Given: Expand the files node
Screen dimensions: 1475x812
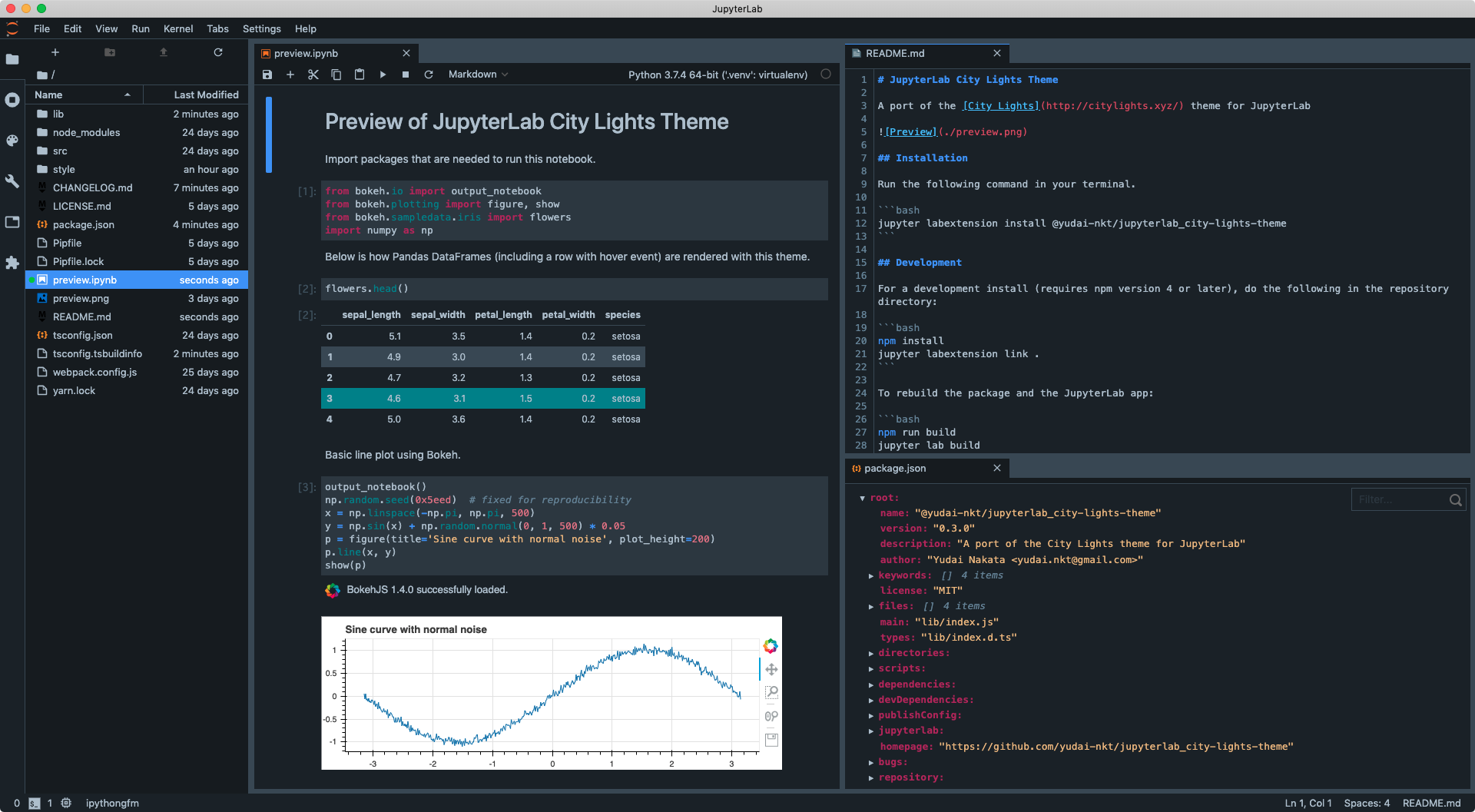Looking at the screenshot, I should click(x=871, y=607).
